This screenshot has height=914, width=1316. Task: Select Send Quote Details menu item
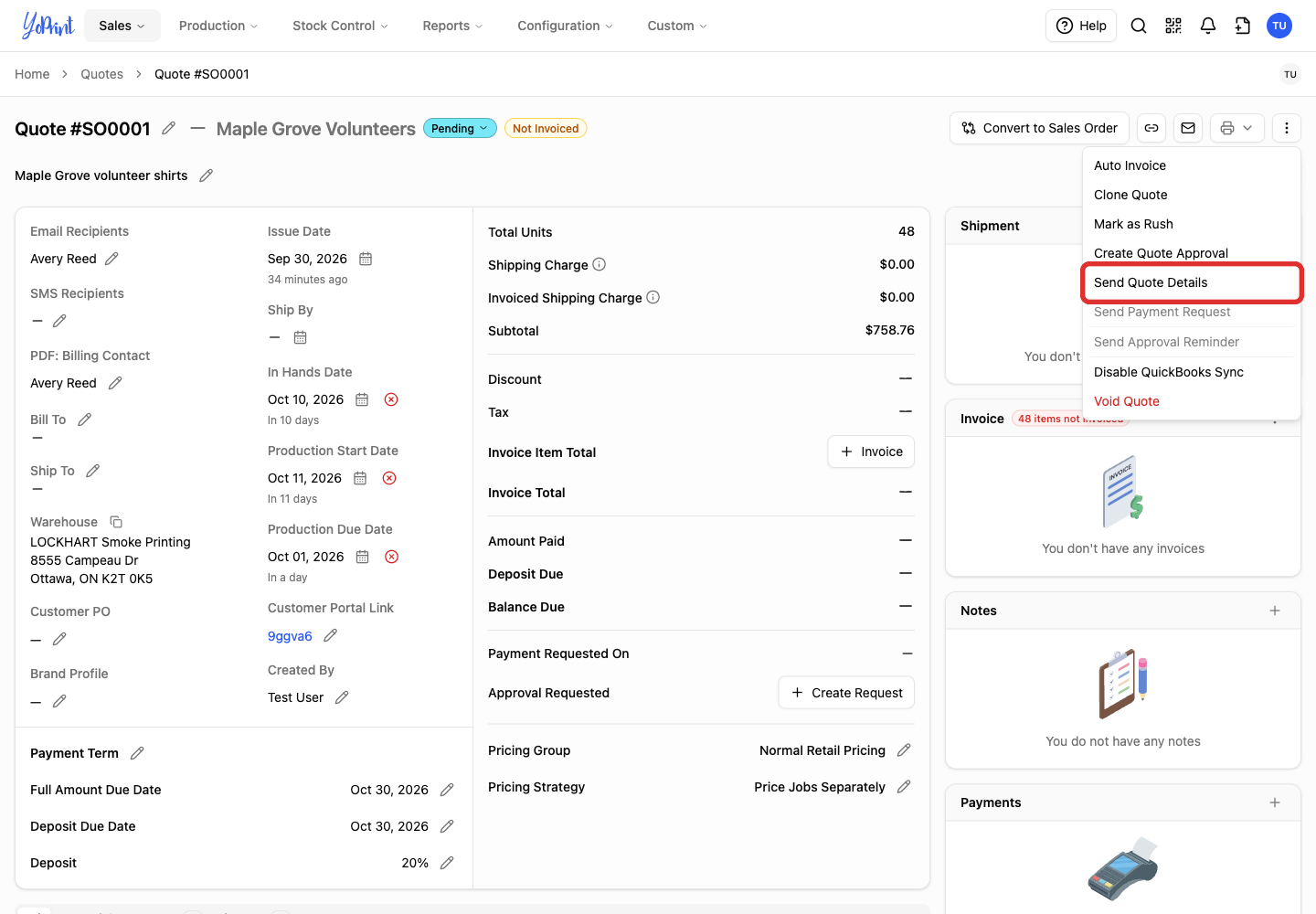(1192, 282)
